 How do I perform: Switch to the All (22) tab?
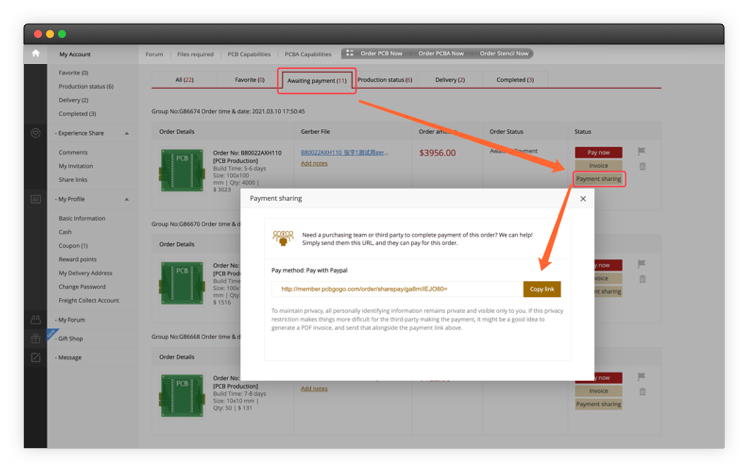(x=185, y=80)
